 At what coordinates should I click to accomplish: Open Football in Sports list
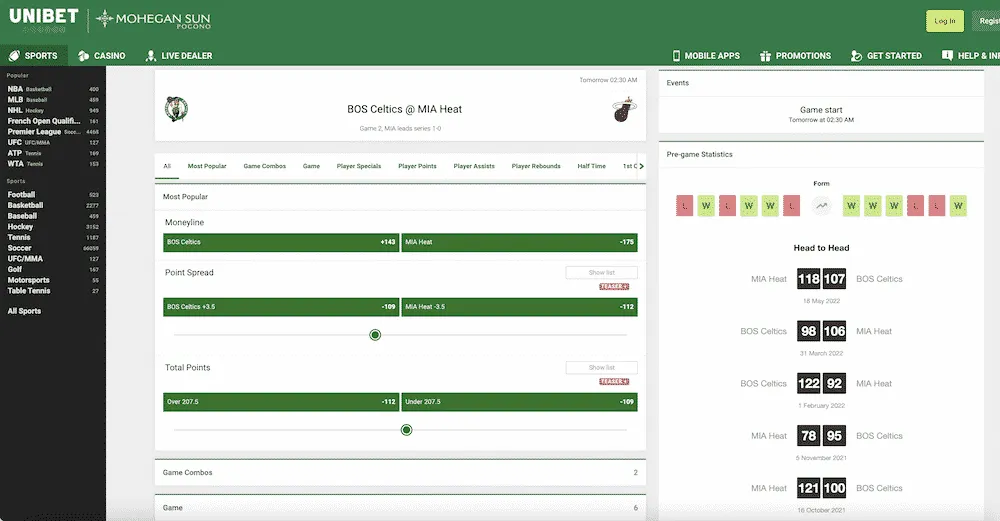53,194
